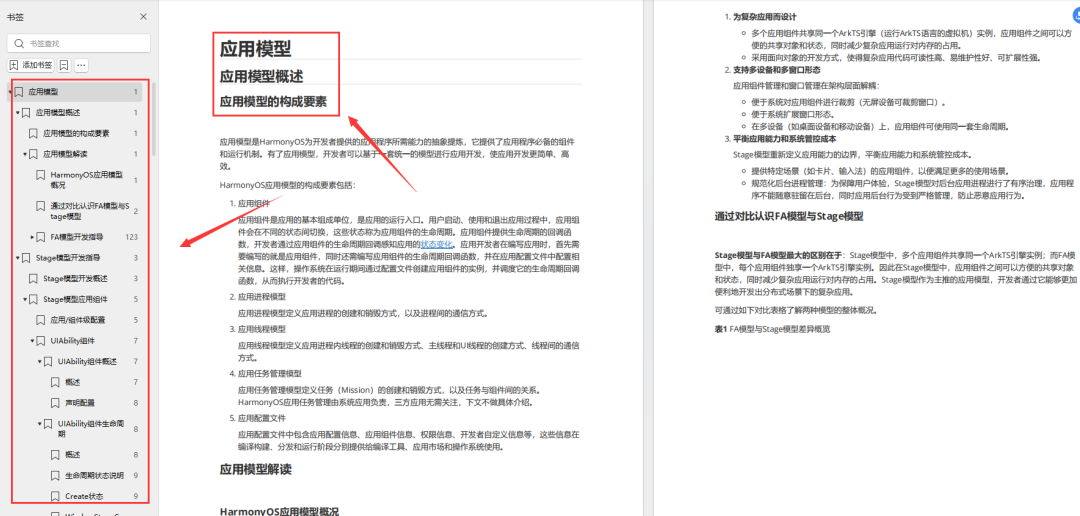Expand the FA模型开发指导 bookmark node
Screen dimensions: 1080x516
(32, 237)
